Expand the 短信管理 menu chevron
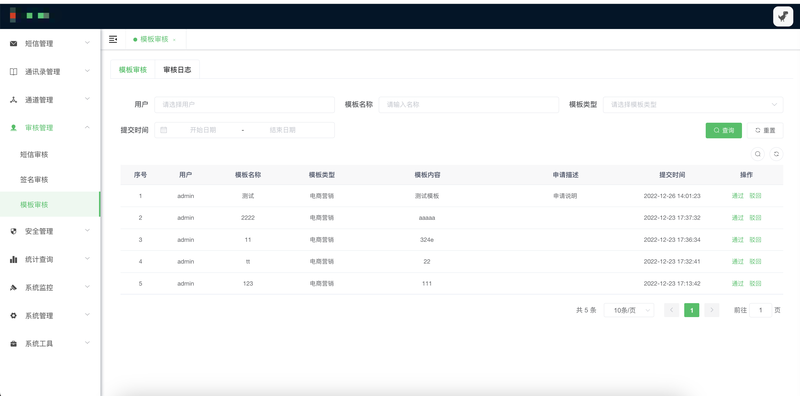Image resolution: width=800 pixels, height=396 pixels. [x=87, y=43]
